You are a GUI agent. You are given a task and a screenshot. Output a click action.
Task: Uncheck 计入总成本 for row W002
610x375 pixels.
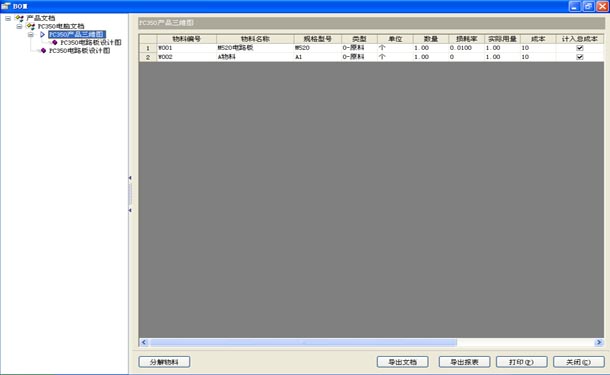pyautogui.click(x=580, y=57)
